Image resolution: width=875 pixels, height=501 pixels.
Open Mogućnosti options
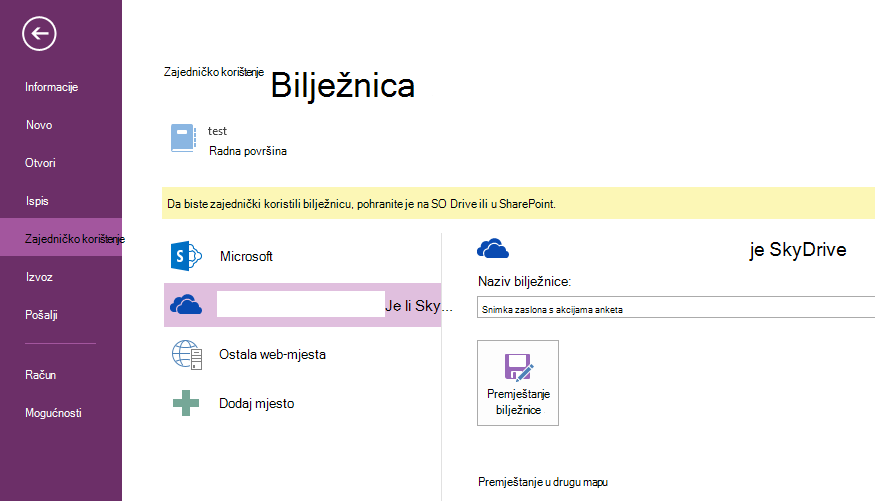pyautogui.click(x=53, y=413)
